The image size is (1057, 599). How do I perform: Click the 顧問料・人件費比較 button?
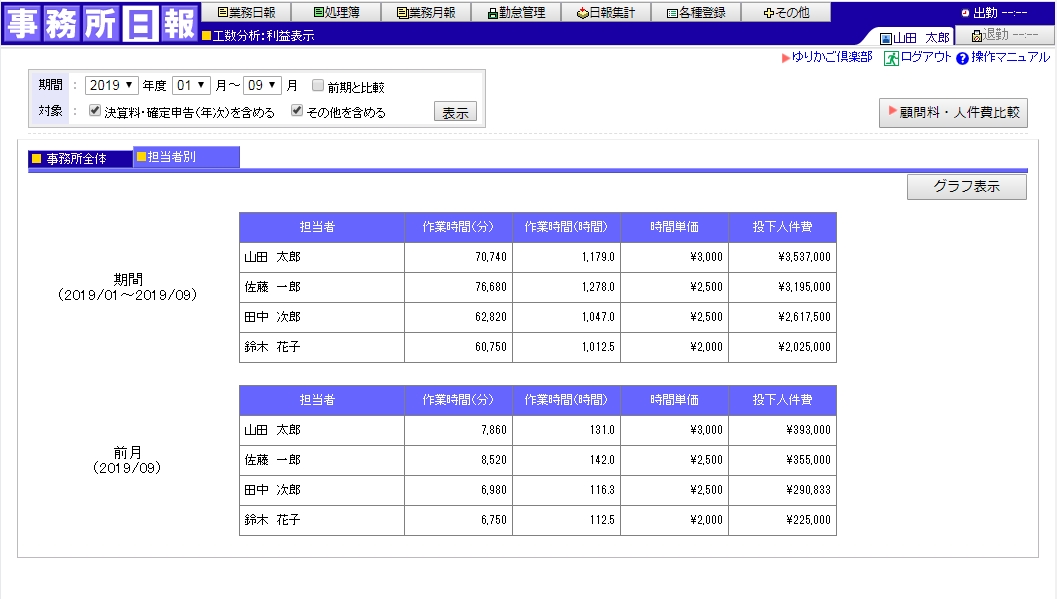(953, 113)
